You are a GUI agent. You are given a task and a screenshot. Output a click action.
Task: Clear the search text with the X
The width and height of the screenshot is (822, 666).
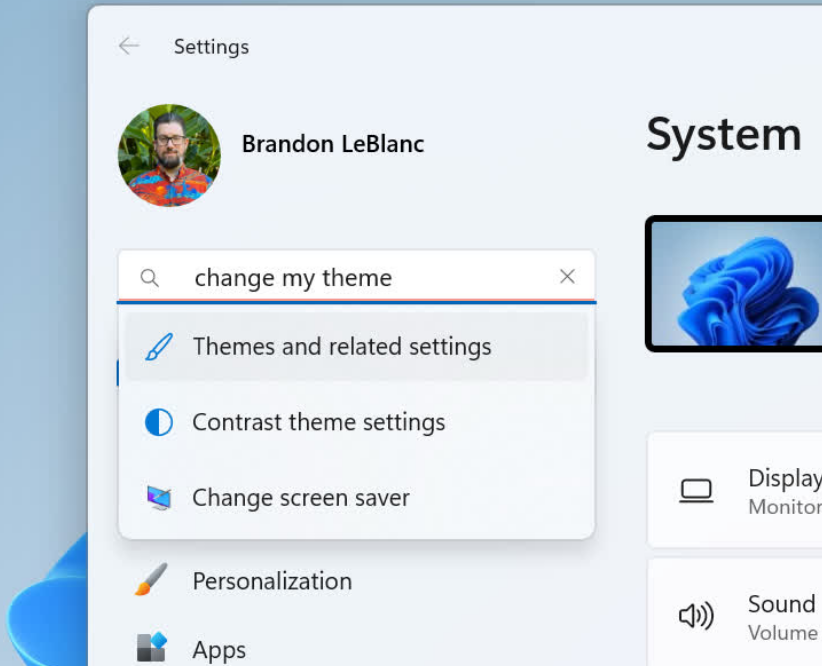[x=567, y=276]
